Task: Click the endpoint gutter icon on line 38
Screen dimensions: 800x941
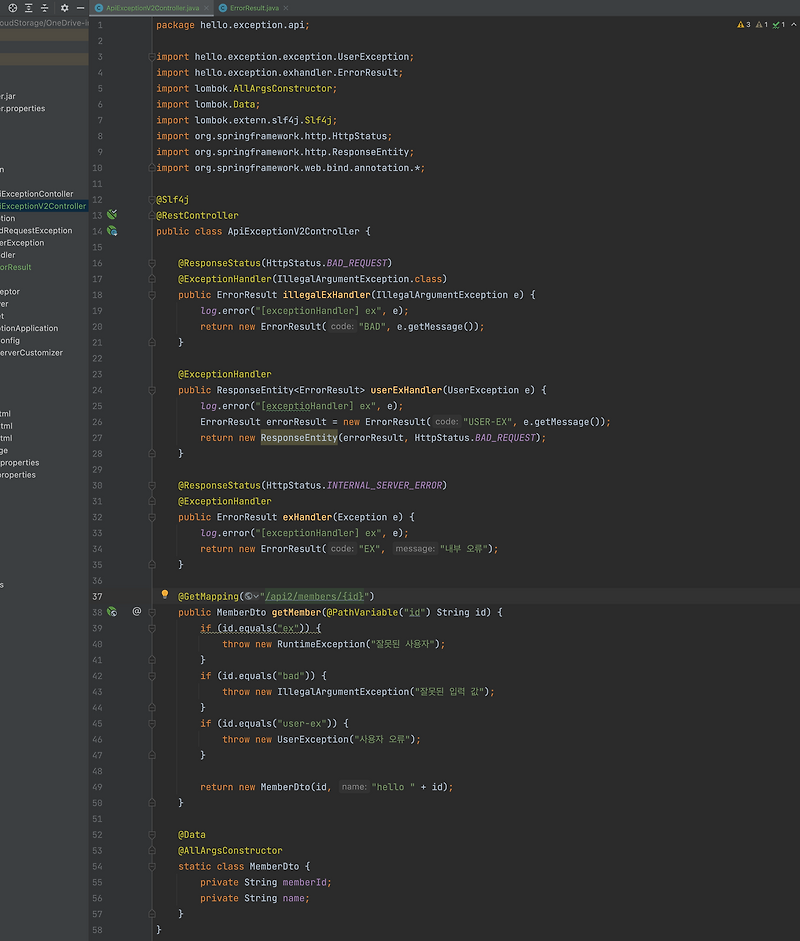Action: 112,612
